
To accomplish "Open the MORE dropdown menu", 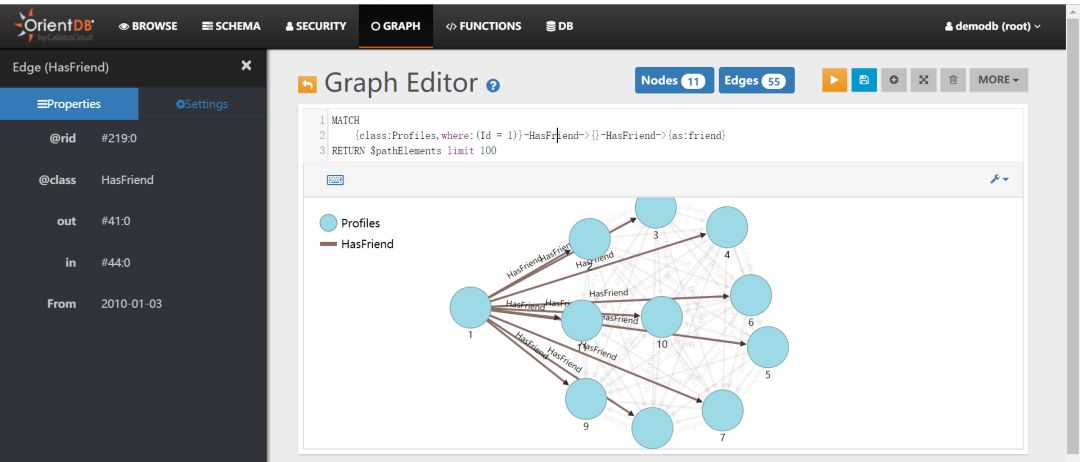I will pyautogui.click(x=998, y=80).
